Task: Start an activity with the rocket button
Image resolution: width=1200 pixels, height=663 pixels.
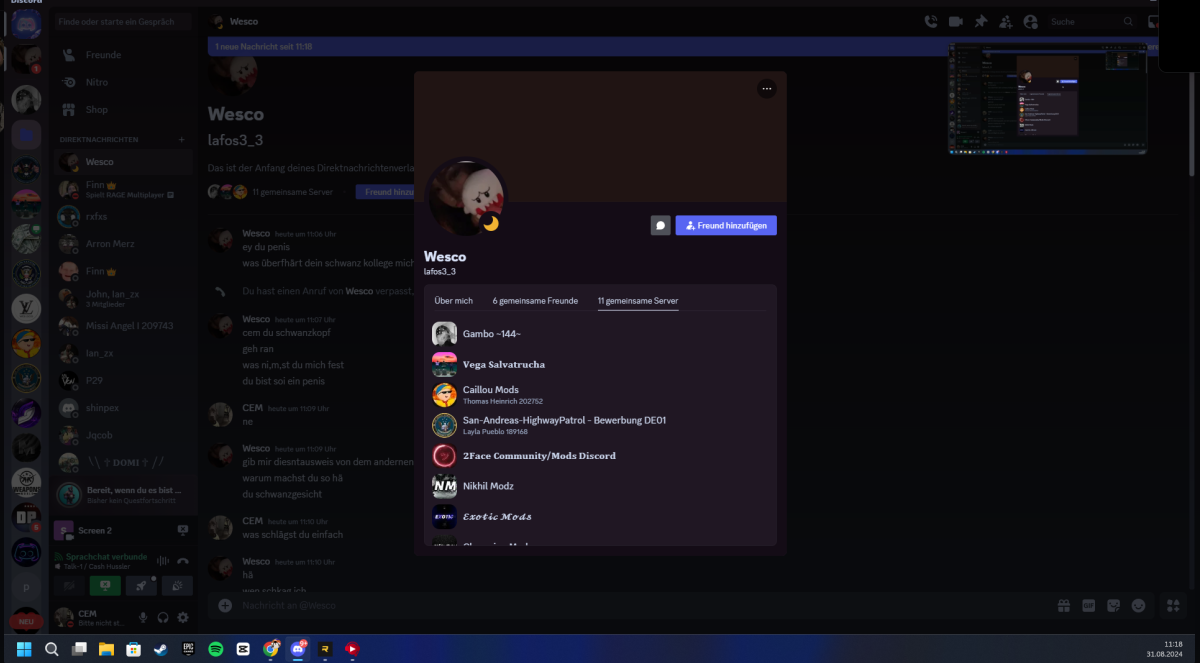Action: point(141,586)
